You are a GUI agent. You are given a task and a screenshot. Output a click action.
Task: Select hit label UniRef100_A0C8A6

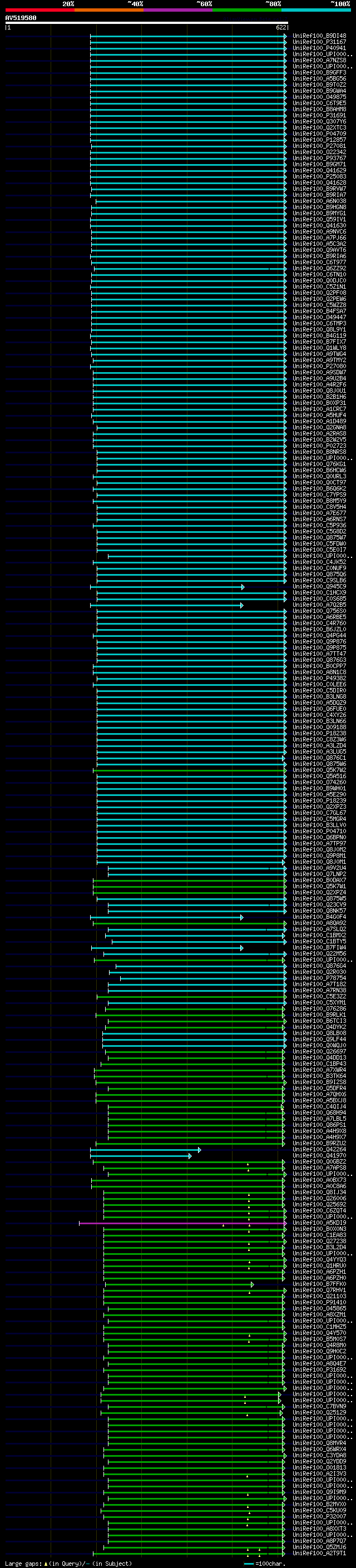[x=319, y=1186]
